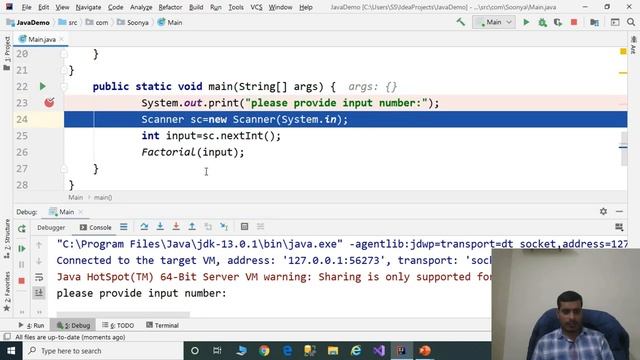Click the Windows Start button
This screenshot has height=360, width=640.
[11, 351]
